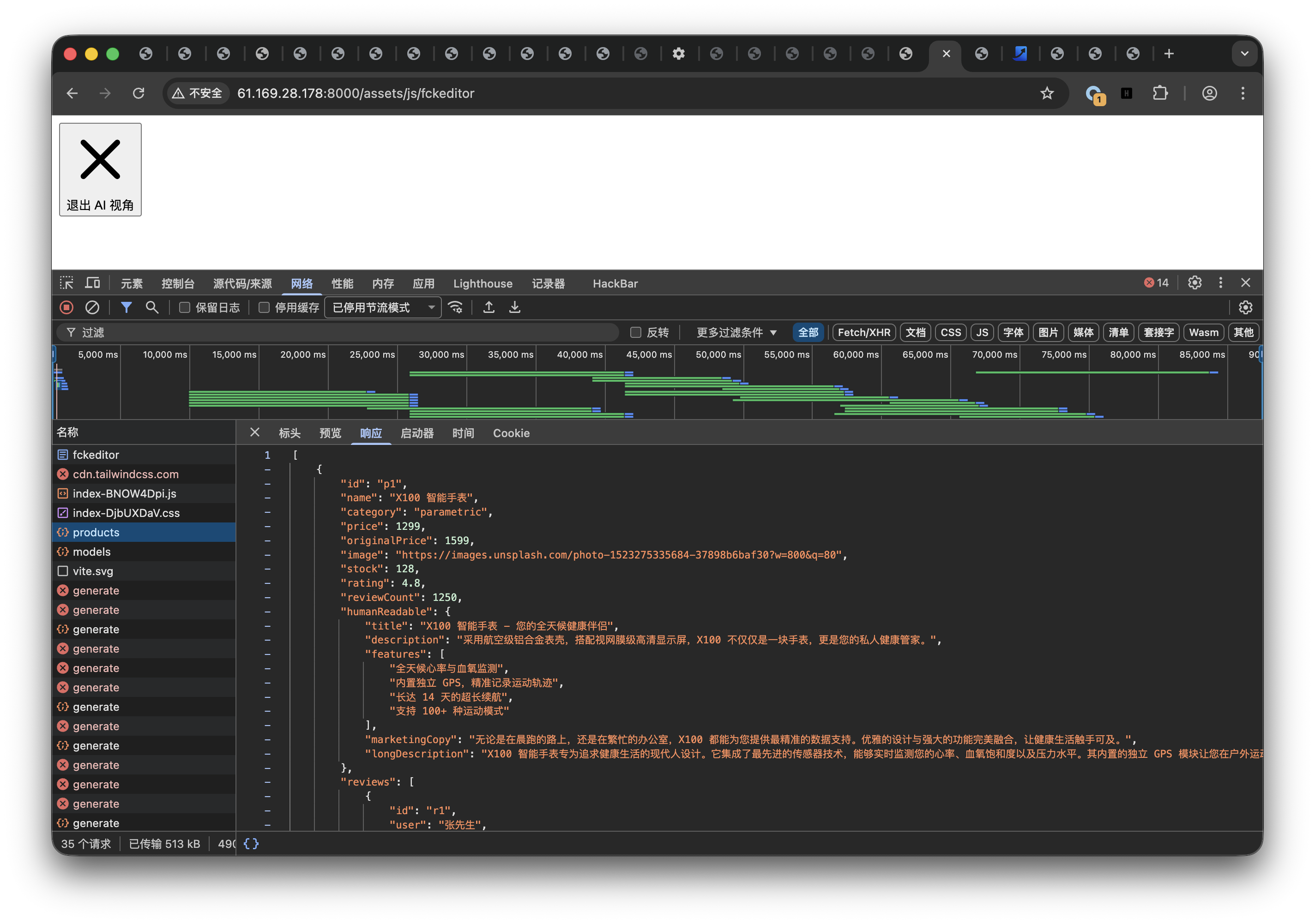This screenshot has height=924, width=1315.
Task: Pretty-print response with curly braces icon
Action: click(251, 843)
